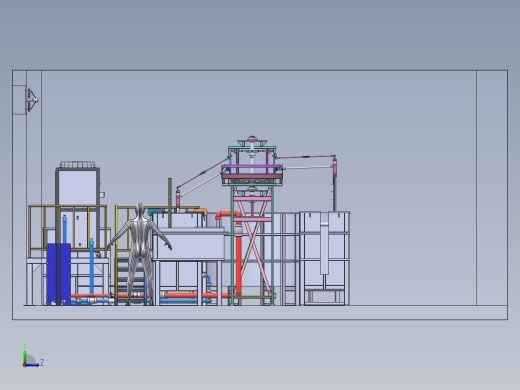This screenshot has width=520, height=390.
Task: Select the human figure mannequin
Action: coord(140,253)
